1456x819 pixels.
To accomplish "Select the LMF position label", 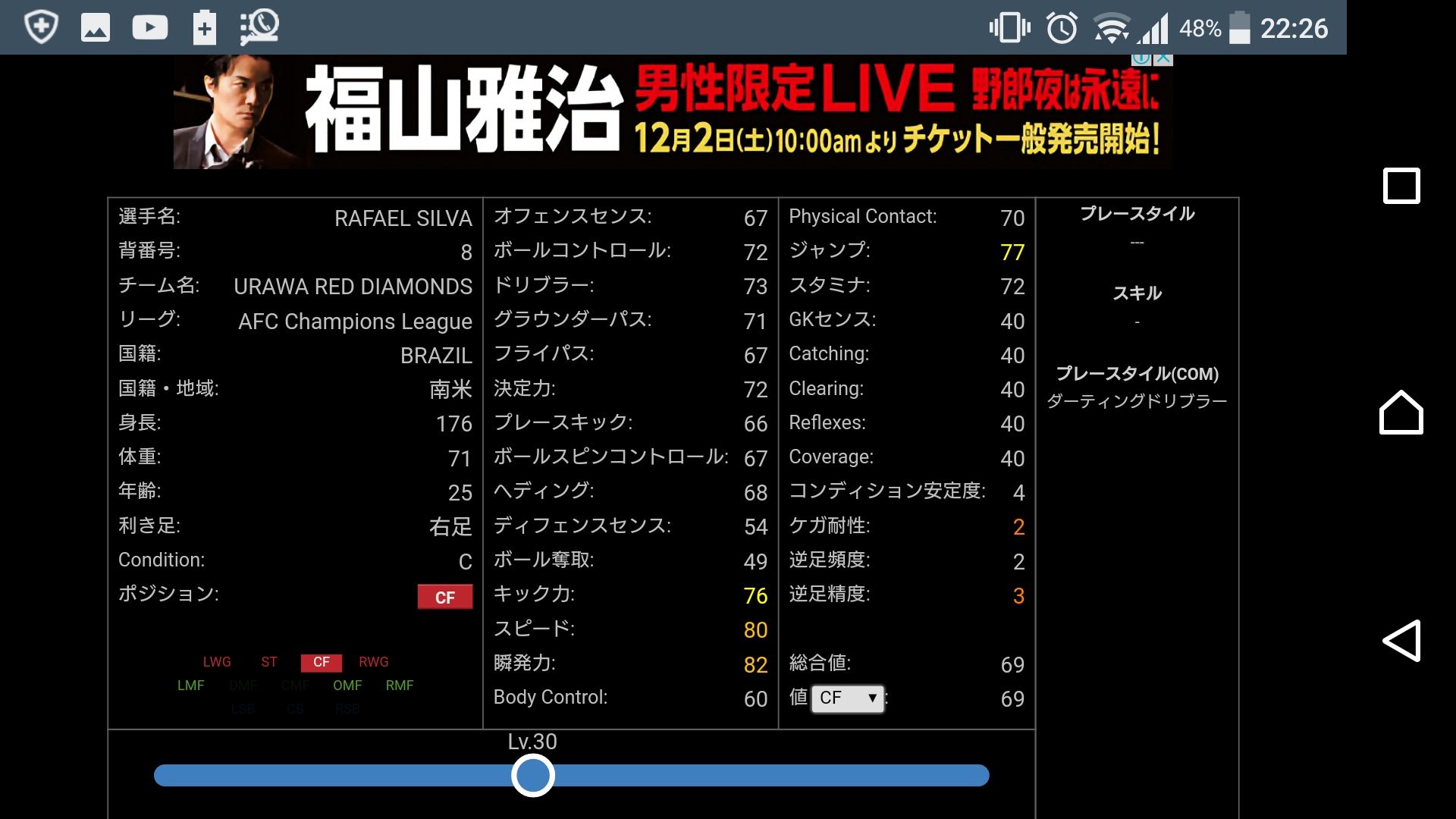I will tap(191, 686).
